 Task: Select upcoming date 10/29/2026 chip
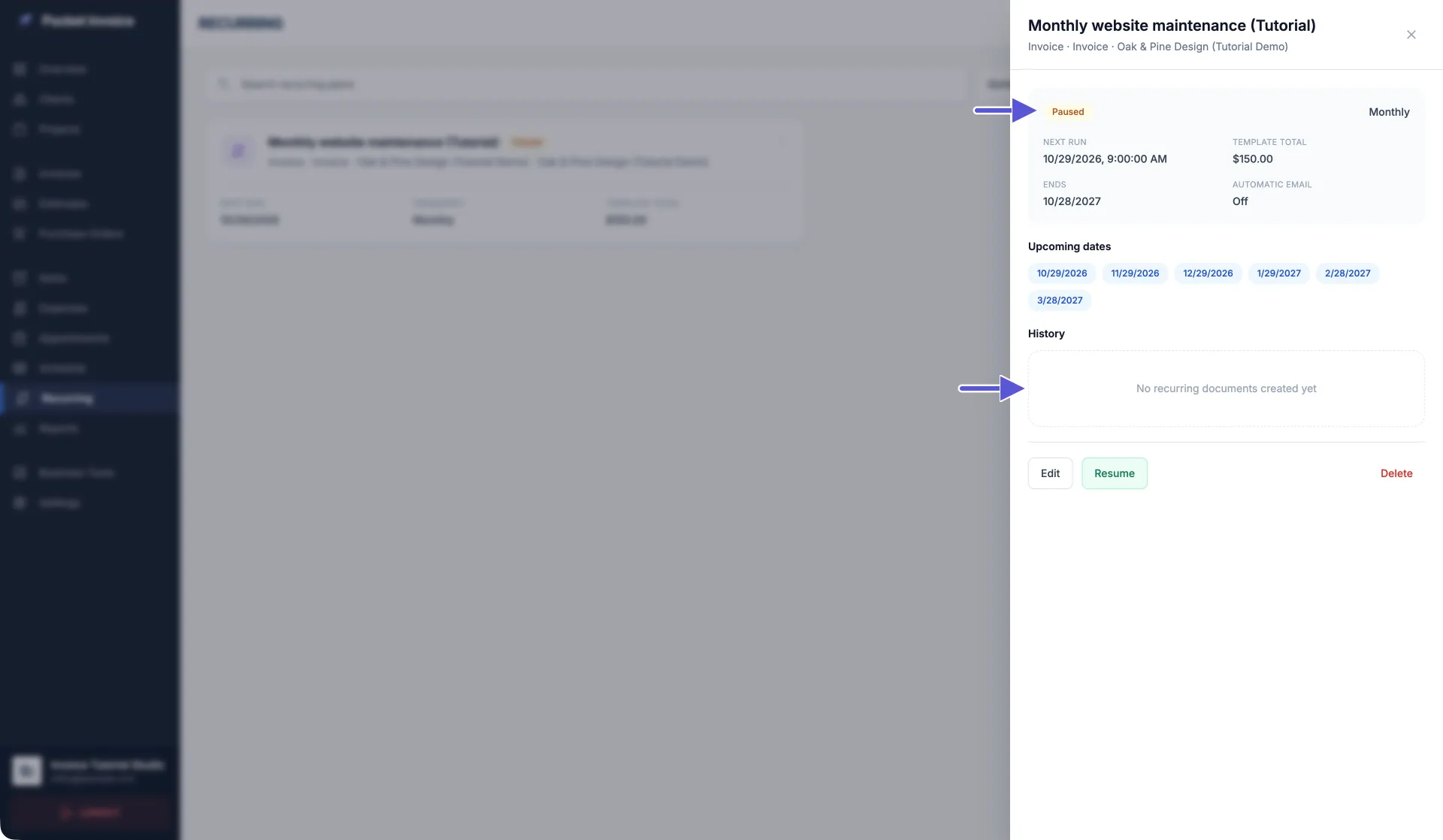(1061, 273)
